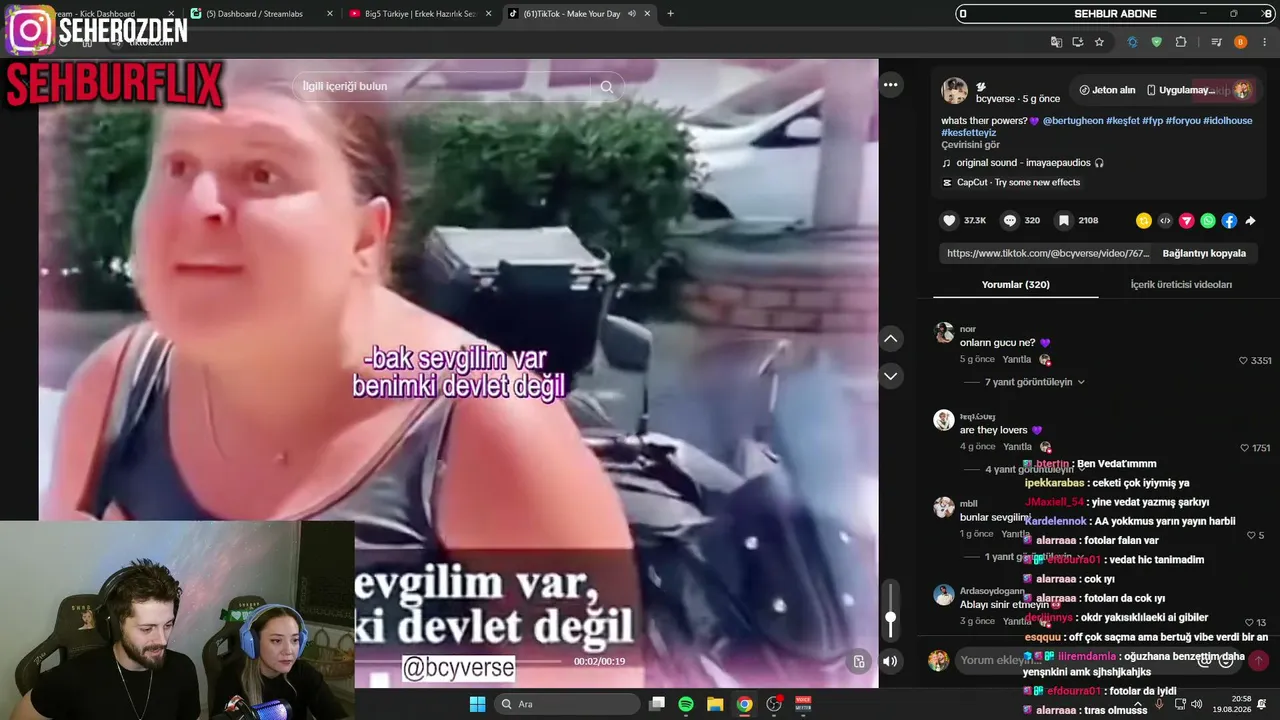
Task: Click the 'Uygulamay...' get app button
Action: (x=1182, y=90)
